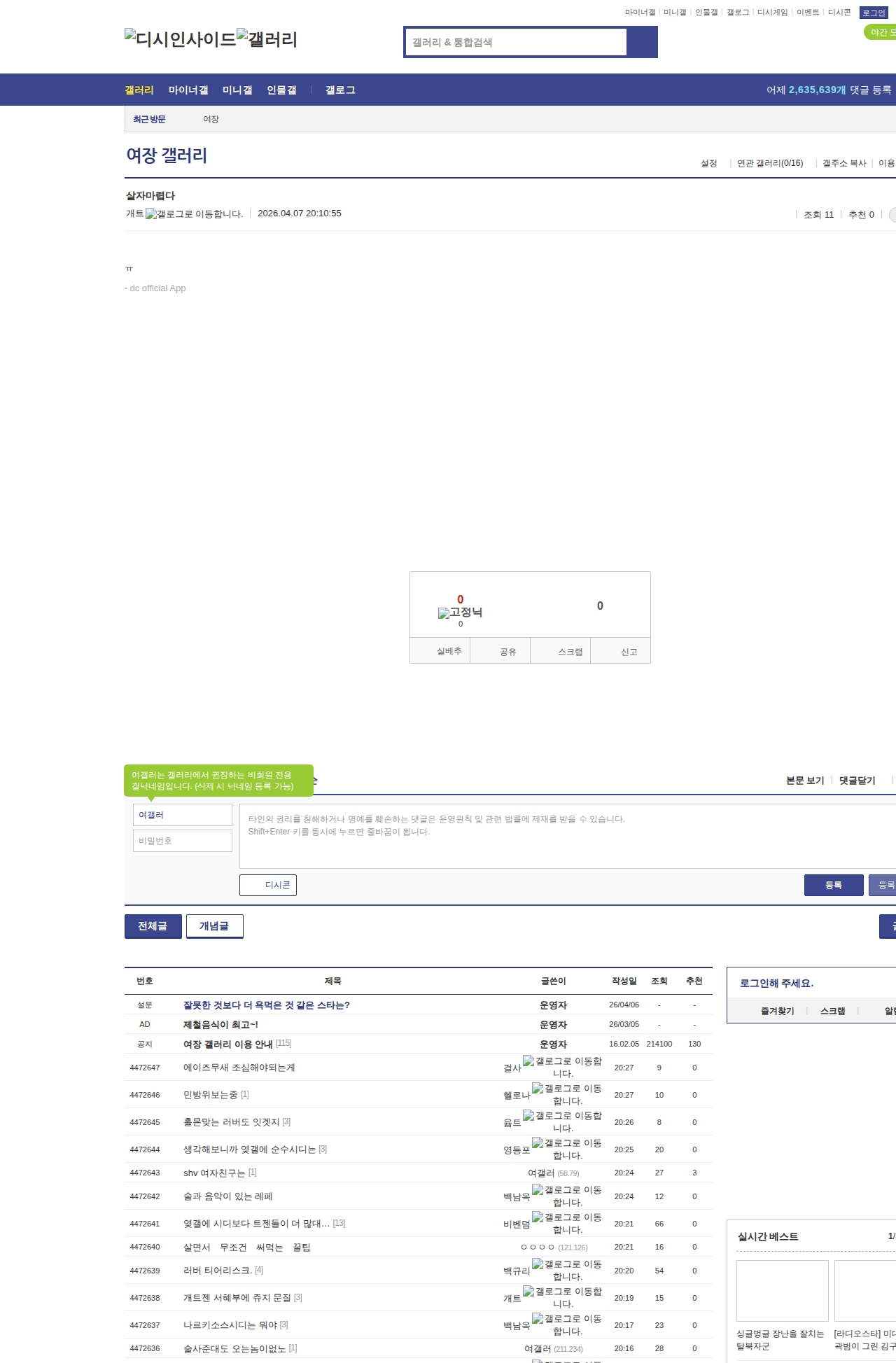Open the notice "여장 갤러리 이용 안내"
The width and height of the screenshot is (896, 1363).
click(228, 1044)
